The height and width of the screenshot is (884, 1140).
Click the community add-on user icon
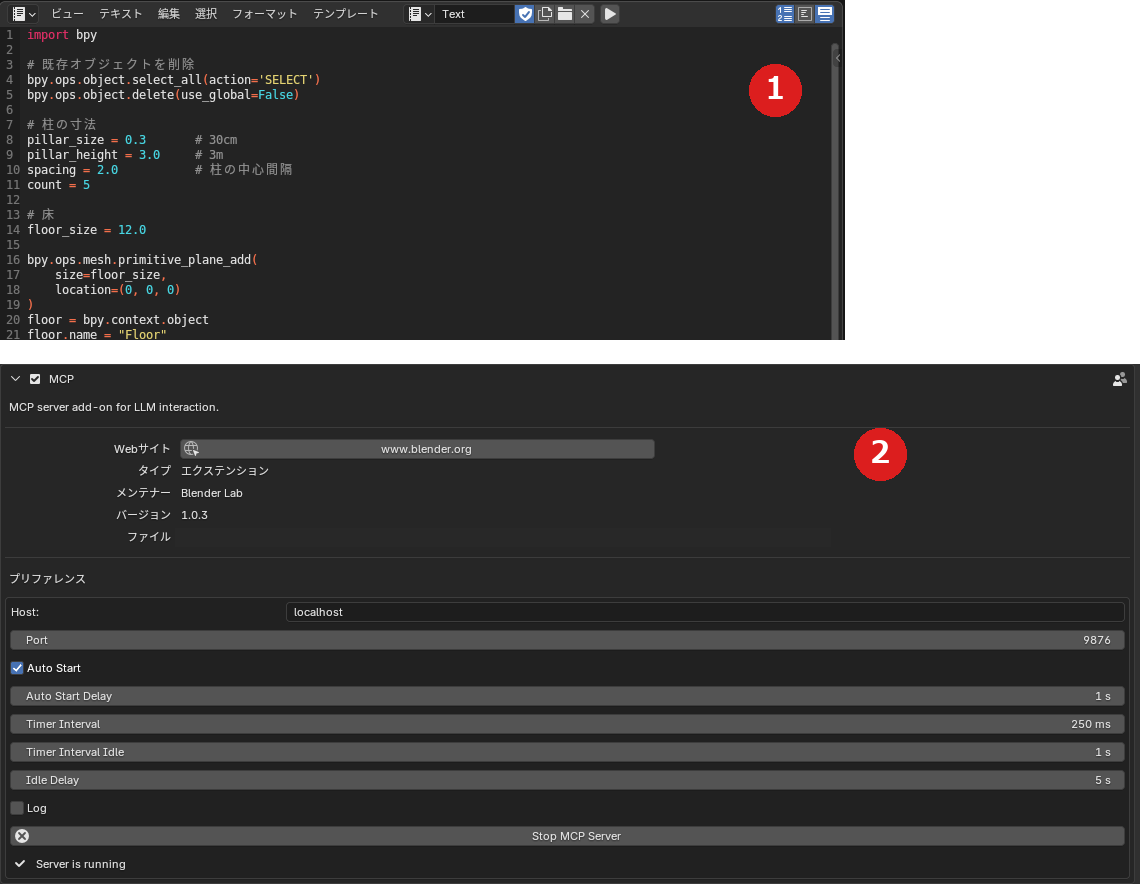pyautogui.click(x=1120, y=379)
